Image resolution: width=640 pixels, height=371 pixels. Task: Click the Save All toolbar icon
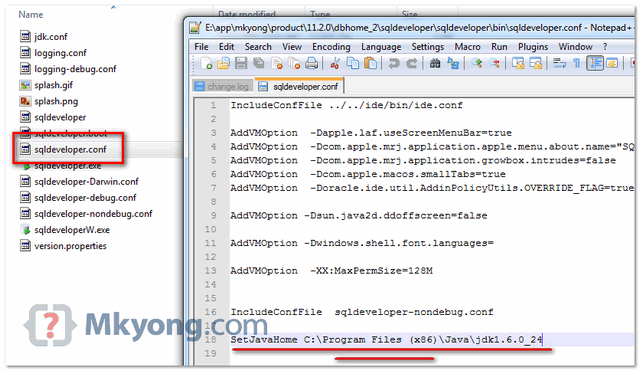259,63
